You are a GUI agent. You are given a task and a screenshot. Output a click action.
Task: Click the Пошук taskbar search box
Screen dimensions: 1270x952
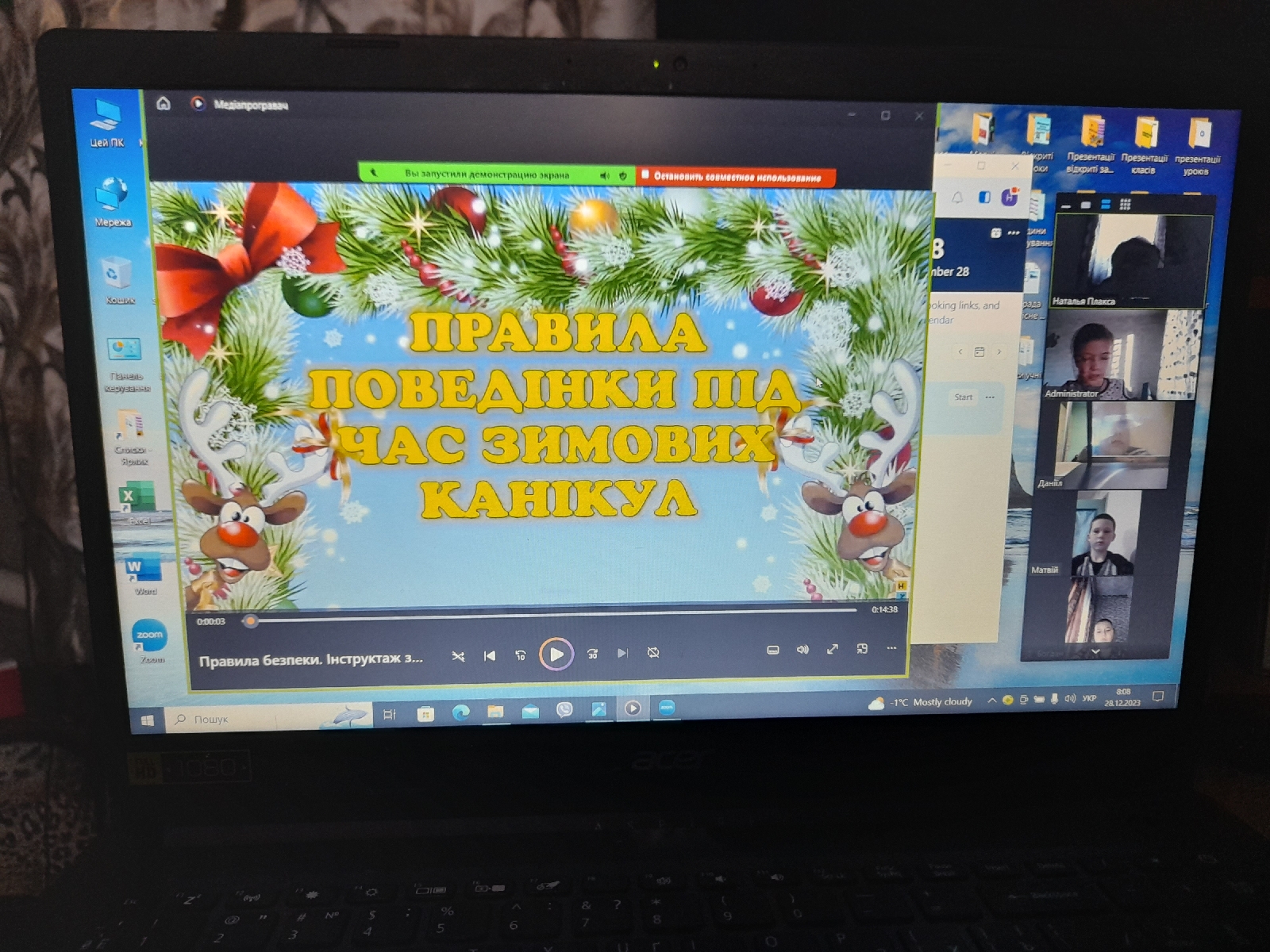click(x=267, y=718)
